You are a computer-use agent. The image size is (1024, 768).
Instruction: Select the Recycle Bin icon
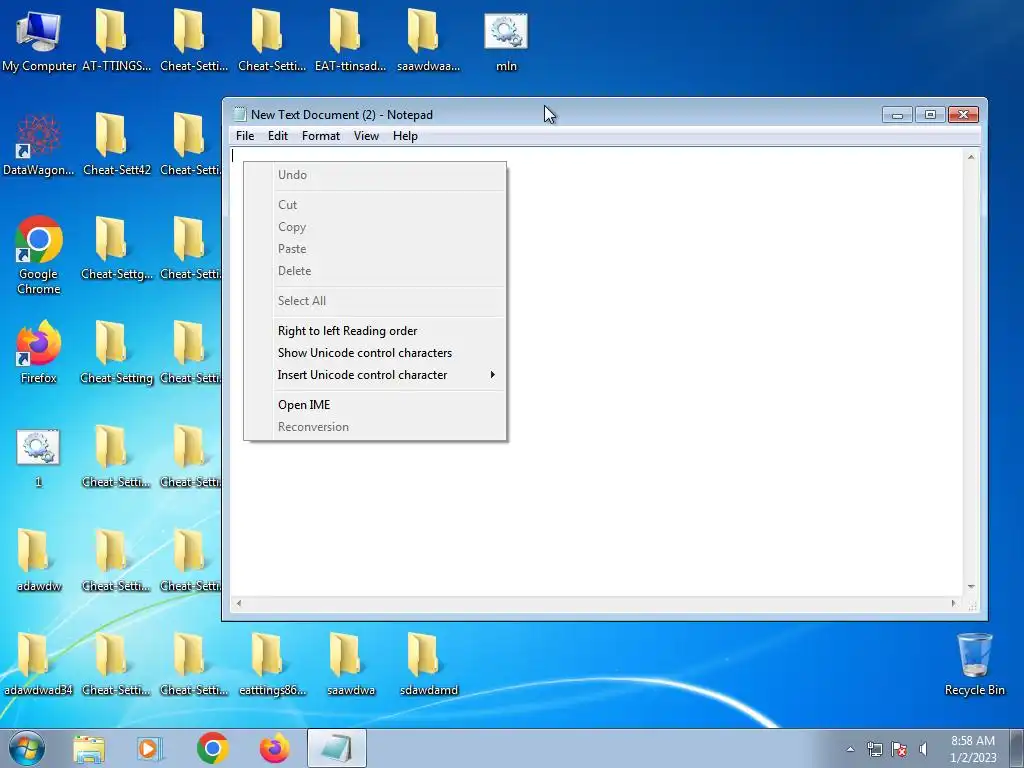pos(974,664)
